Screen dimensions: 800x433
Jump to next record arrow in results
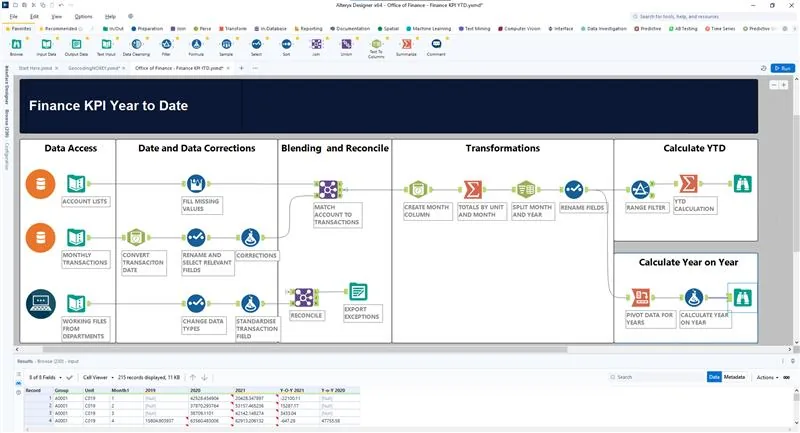(x=204, y=377)
